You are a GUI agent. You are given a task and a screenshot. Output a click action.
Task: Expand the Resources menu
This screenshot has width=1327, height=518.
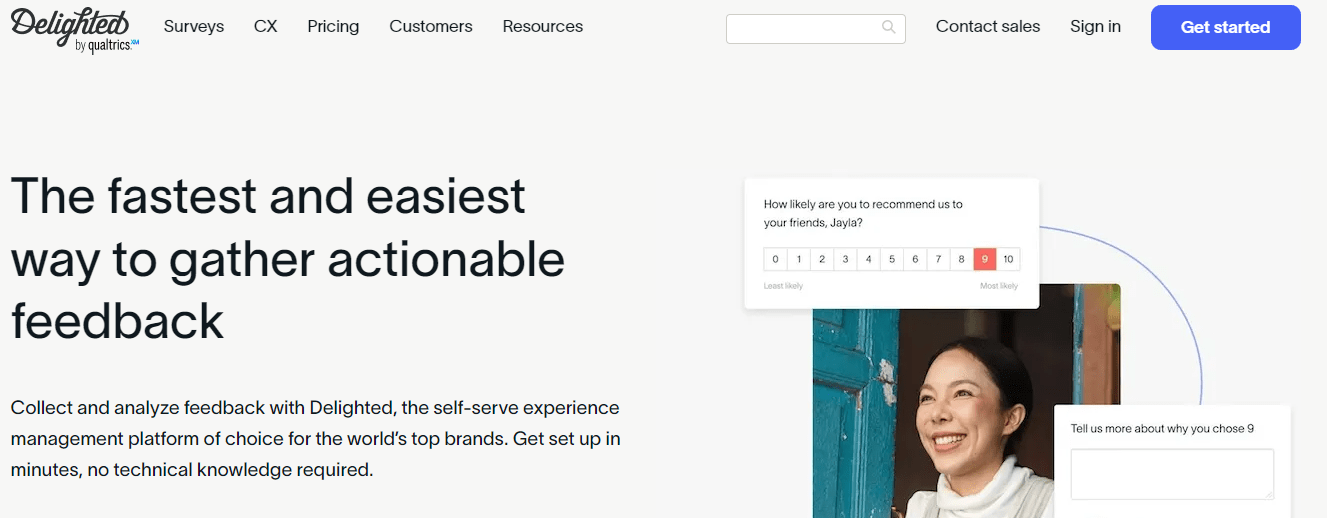543,27
